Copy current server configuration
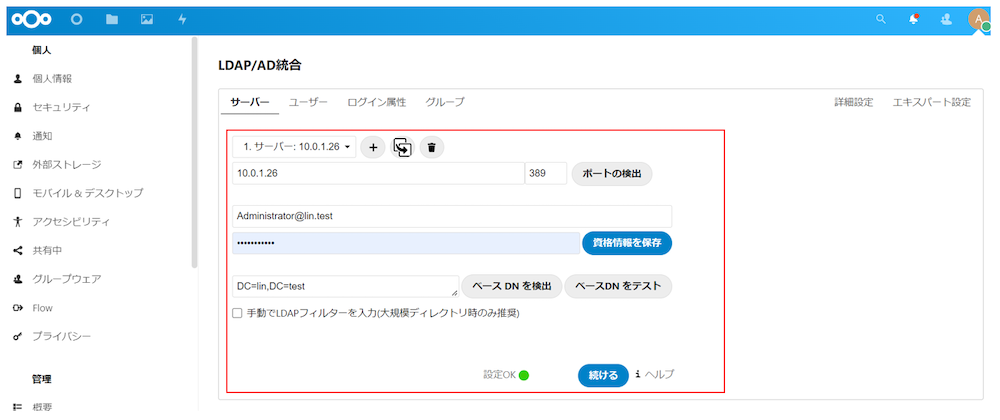 (x=402, y=147)
